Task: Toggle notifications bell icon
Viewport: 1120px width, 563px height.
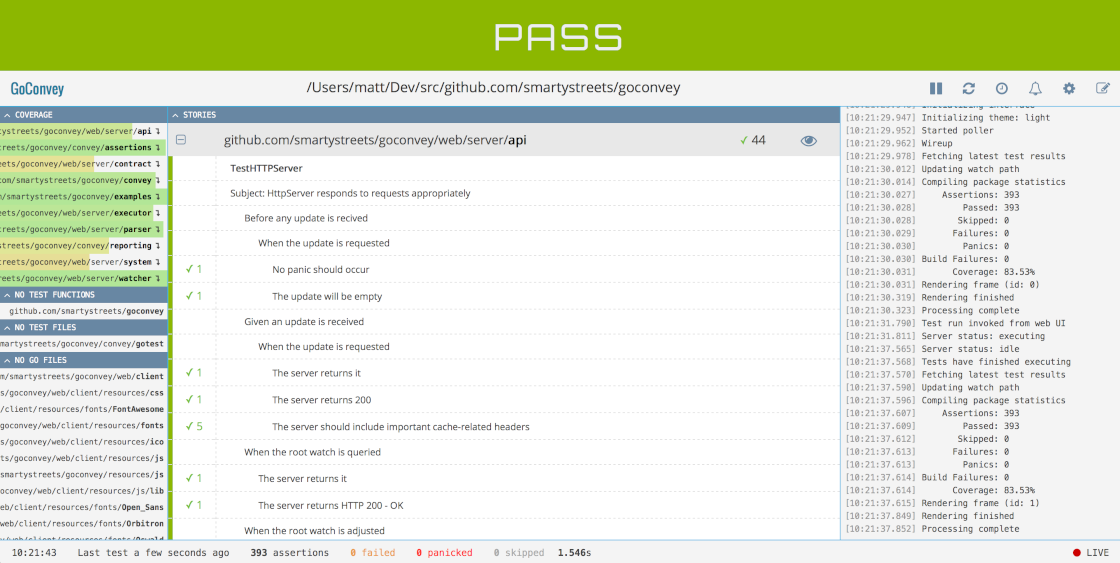Action: click(x=1035, y=89)
